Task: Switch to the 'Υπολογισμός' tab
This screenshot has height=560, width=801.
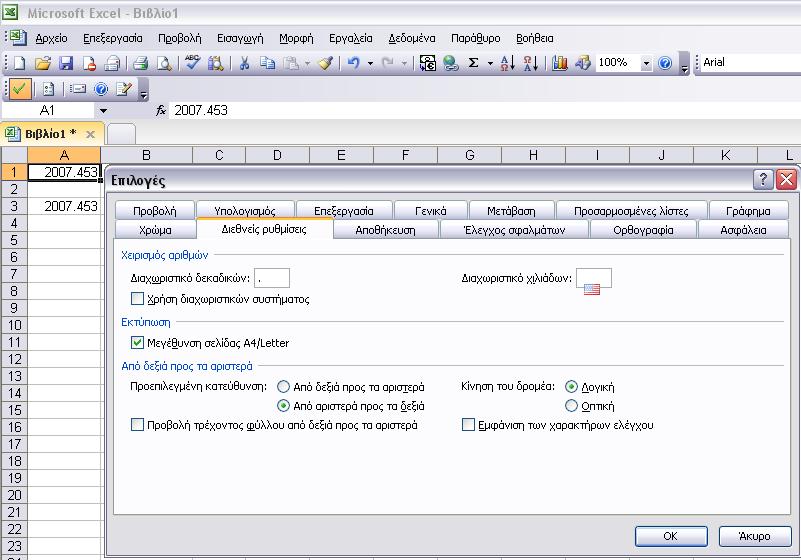Action: point(245,211)
